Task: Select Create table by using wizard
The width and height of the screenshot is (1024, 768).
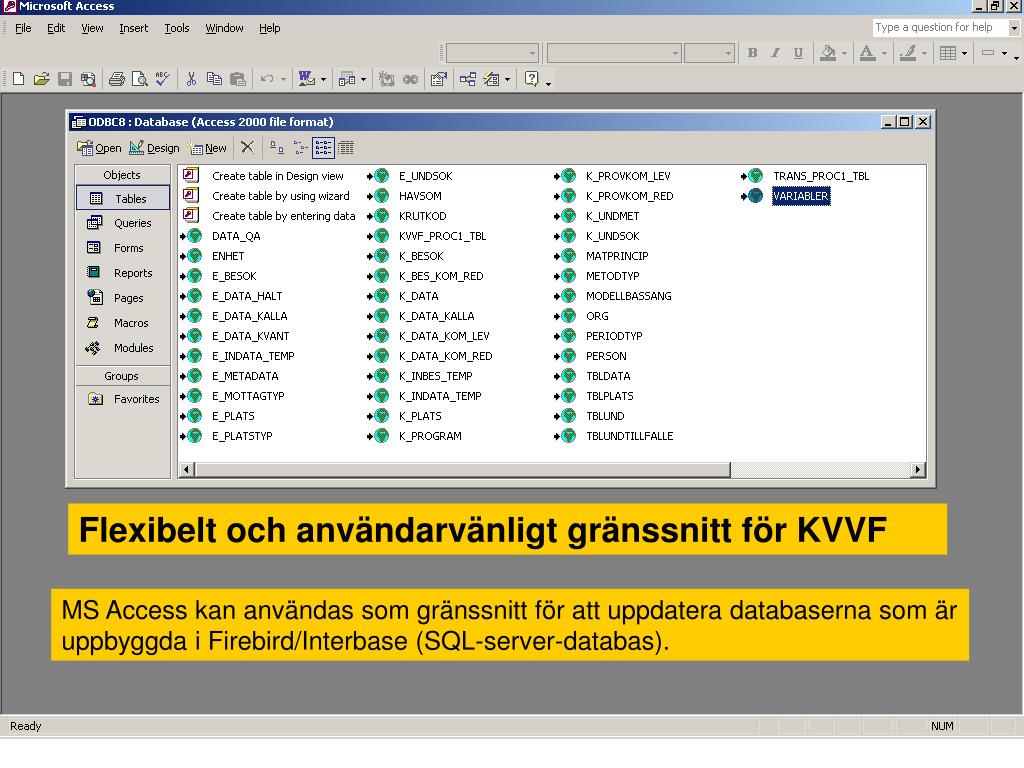Action: coord(281,196)
